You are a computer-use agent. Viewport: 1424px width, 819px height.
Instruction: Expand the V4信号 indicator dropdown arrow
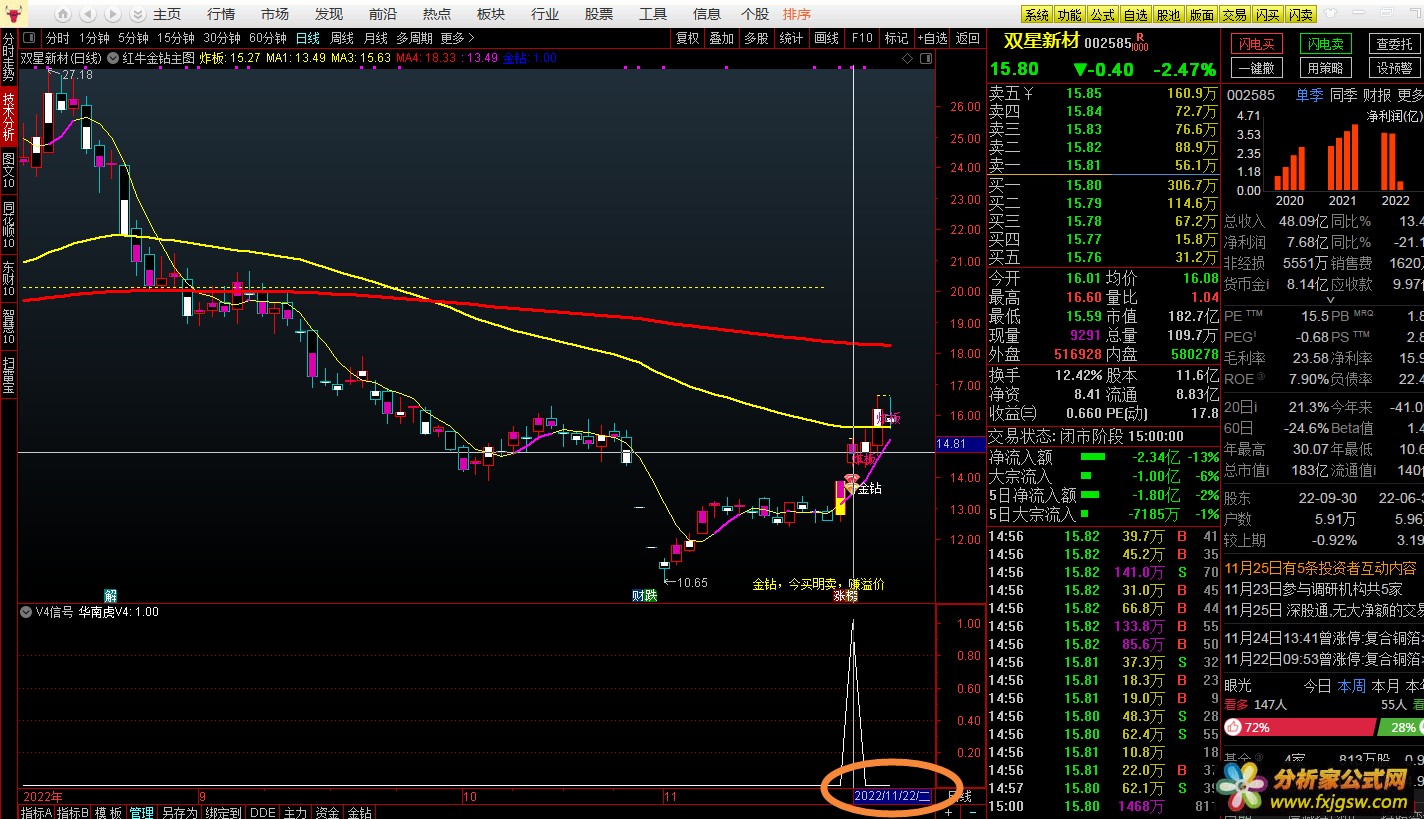25,612
